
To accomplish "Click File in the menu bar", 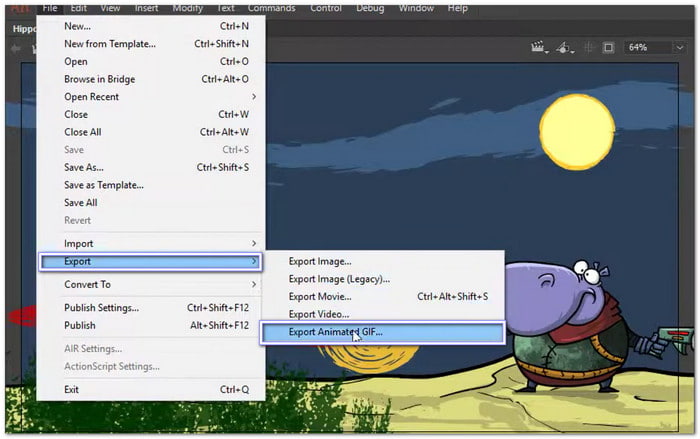I will click(50, 8).
